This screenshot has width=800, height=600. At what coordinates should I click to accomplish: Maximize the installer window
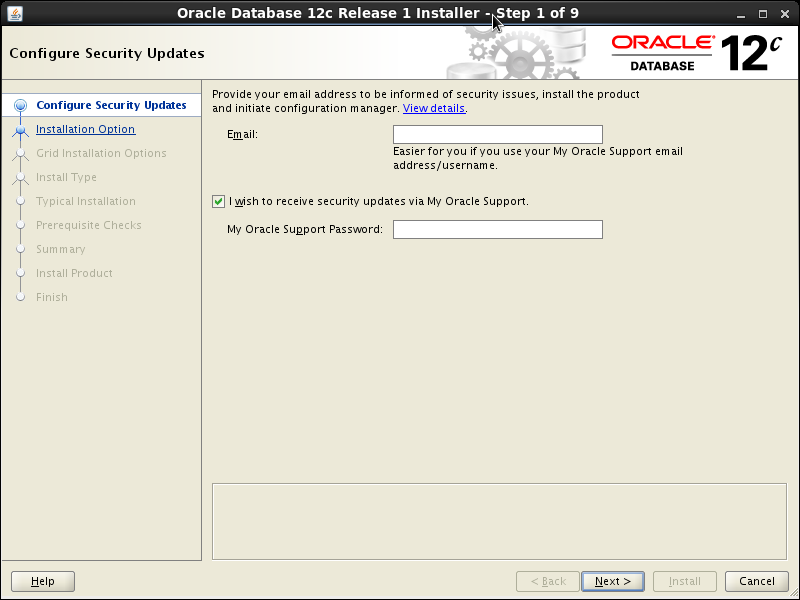(763, 14)
